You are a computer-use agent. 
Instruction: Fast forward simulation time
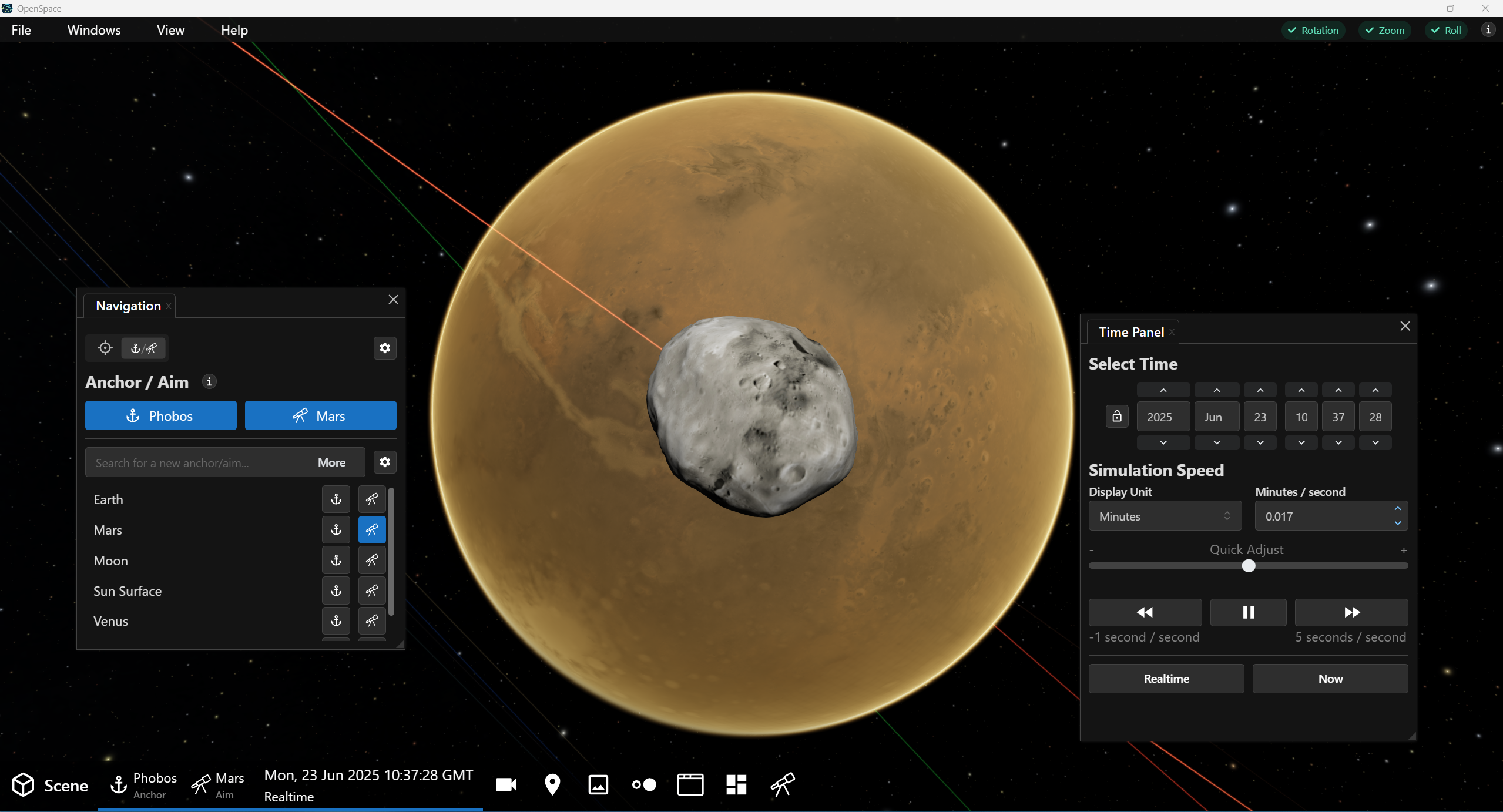coord(1351,612)
